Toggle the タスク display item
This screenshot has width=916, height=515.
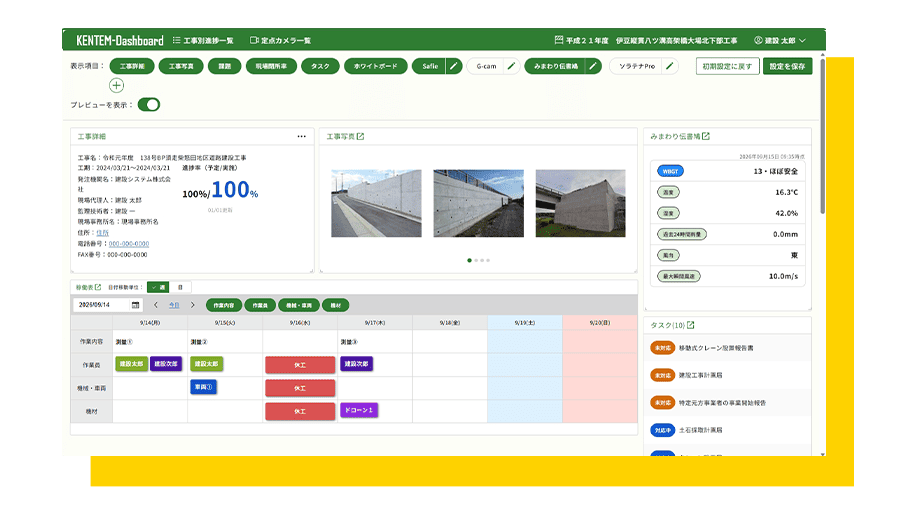click(x=320, y=66)
